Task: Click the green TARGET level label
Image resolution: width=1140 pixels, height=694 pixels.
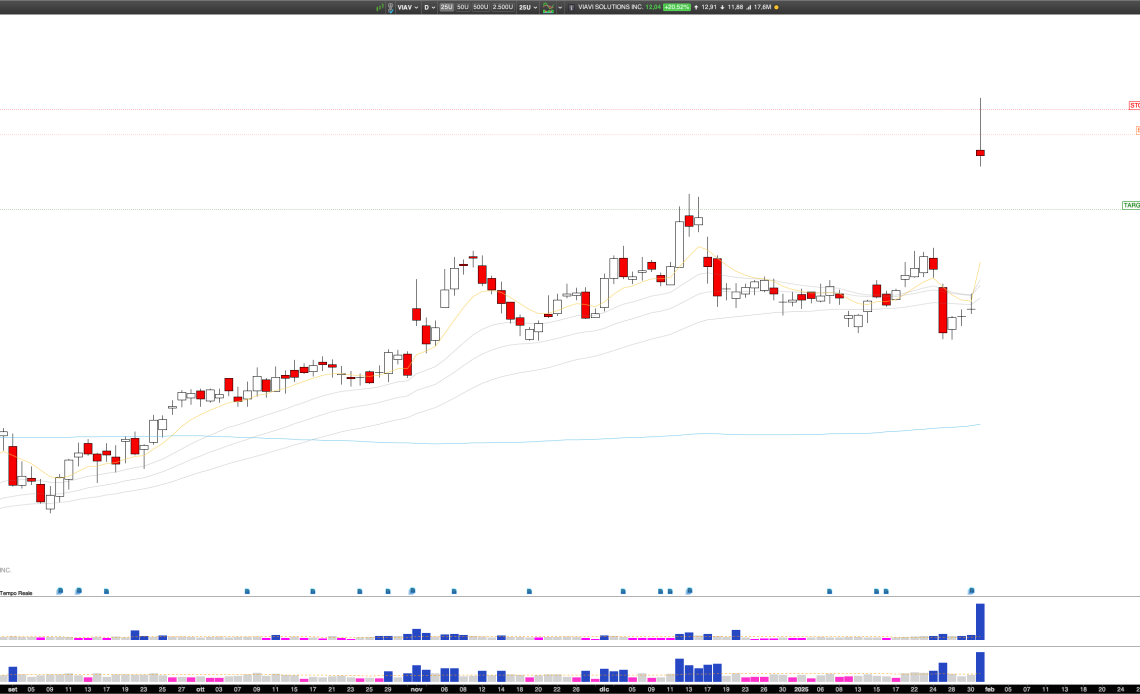Action: point(1131,205)
